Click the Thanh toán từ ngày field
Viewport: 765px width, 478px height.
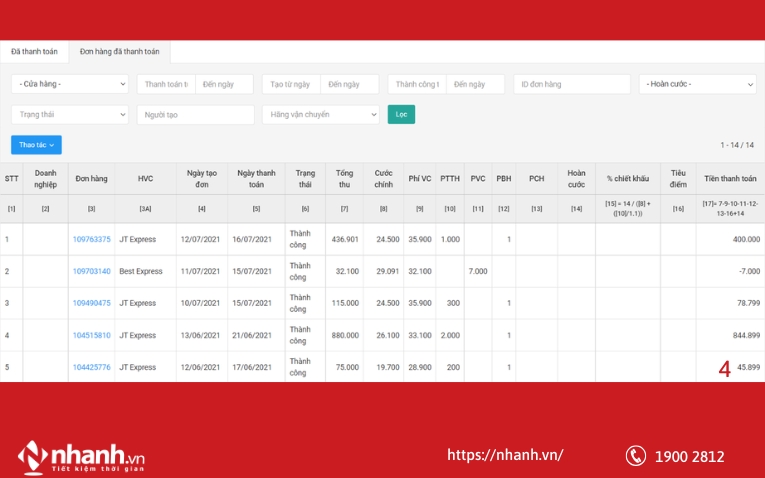point(166,84)
